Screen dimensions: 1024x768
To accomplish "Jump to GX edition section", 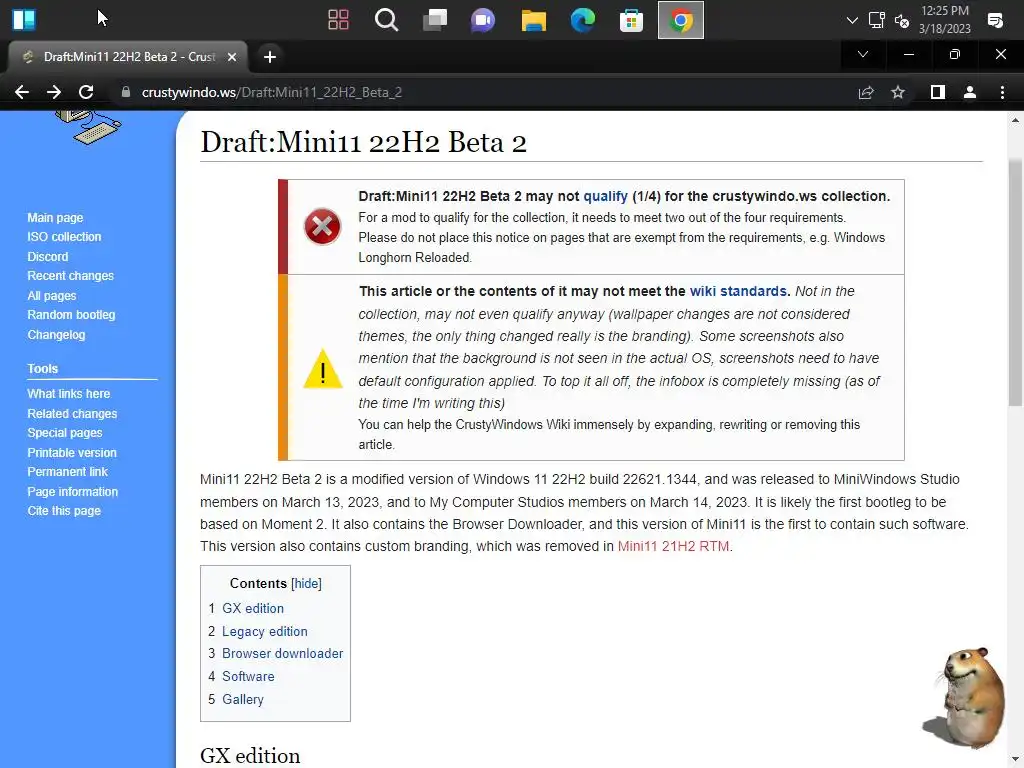I will [253, 608].
